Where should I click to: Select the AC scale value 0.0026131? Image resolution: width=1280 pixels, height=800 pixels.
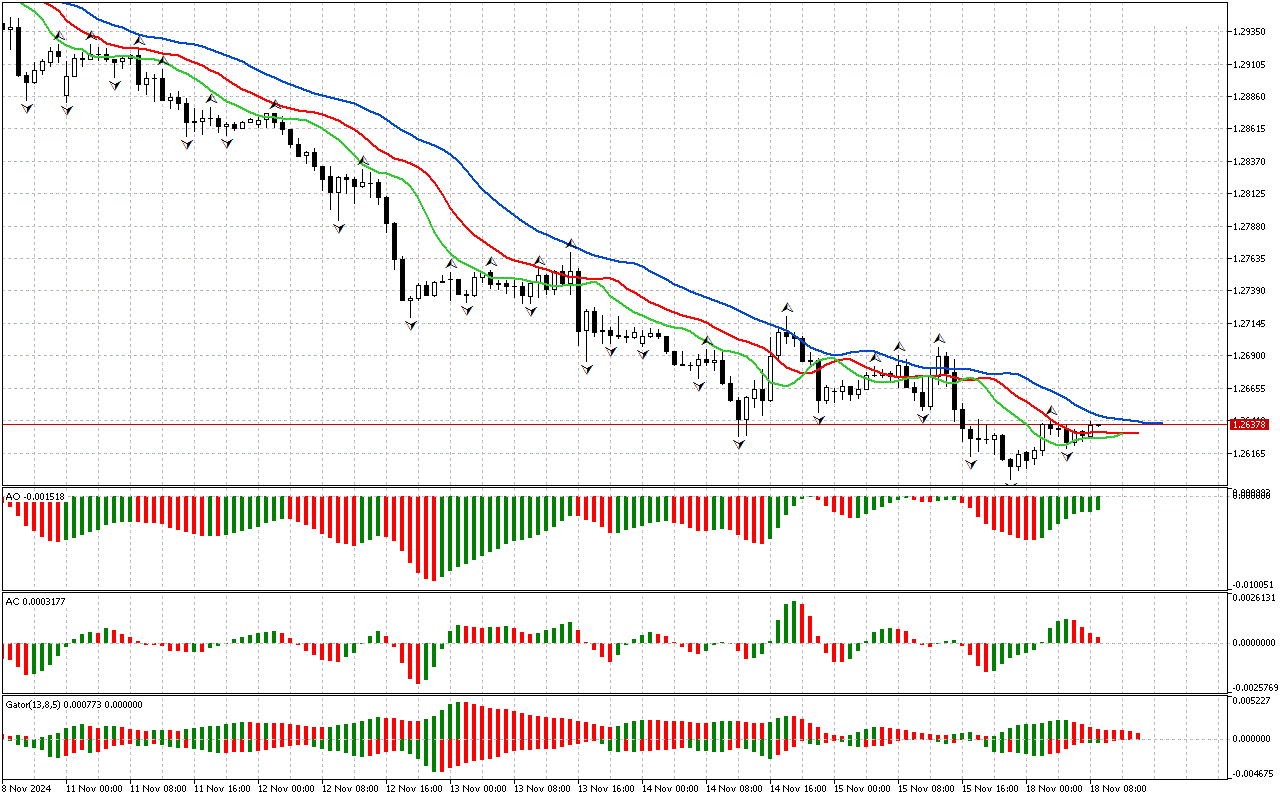pos(1255,599)
